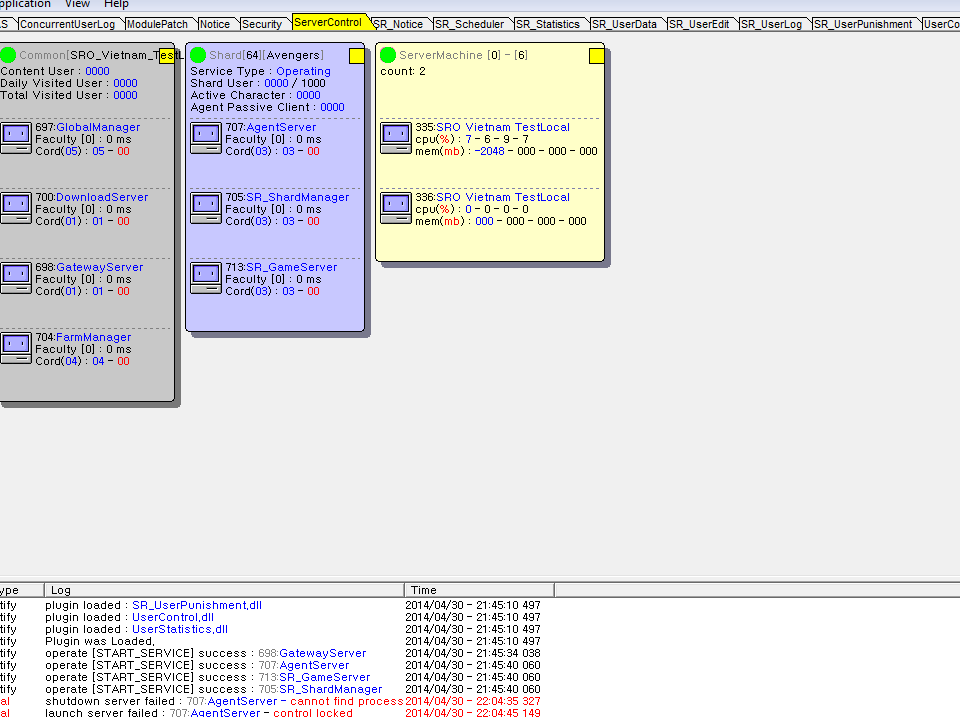Click Agent Passive Client 0000 line
The height and width of the screenshot is (717, 960).
[x=268, y=107]
